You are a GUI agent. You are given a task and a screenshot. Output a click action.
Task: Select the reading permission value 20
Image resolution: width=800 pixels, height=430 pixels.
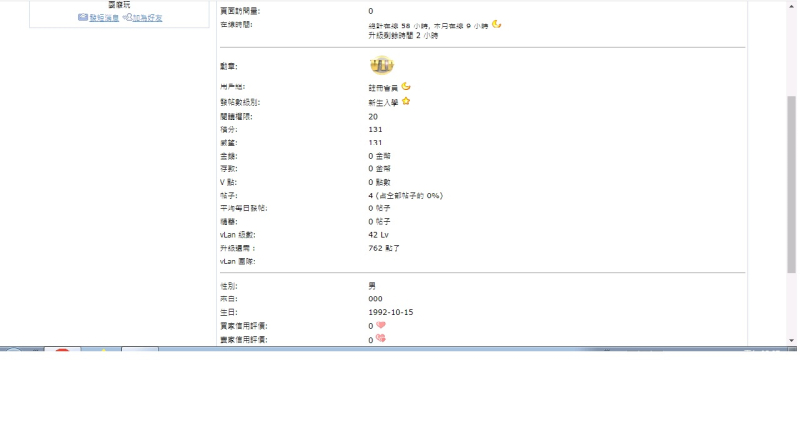point(373,117)
